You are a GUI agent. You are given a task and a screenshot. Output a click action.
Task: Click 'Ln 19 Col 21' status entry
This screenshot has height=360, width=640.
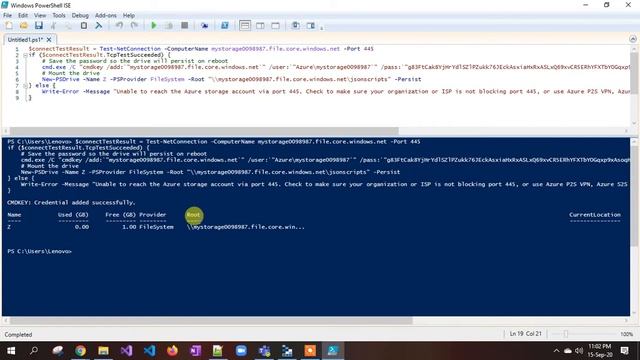(525, 334)
